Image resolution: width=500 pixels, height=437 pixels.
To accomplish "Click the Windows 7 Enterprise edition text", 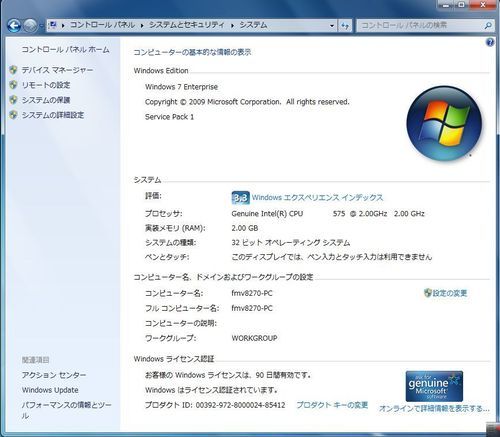I will click(x=181, y=87).
